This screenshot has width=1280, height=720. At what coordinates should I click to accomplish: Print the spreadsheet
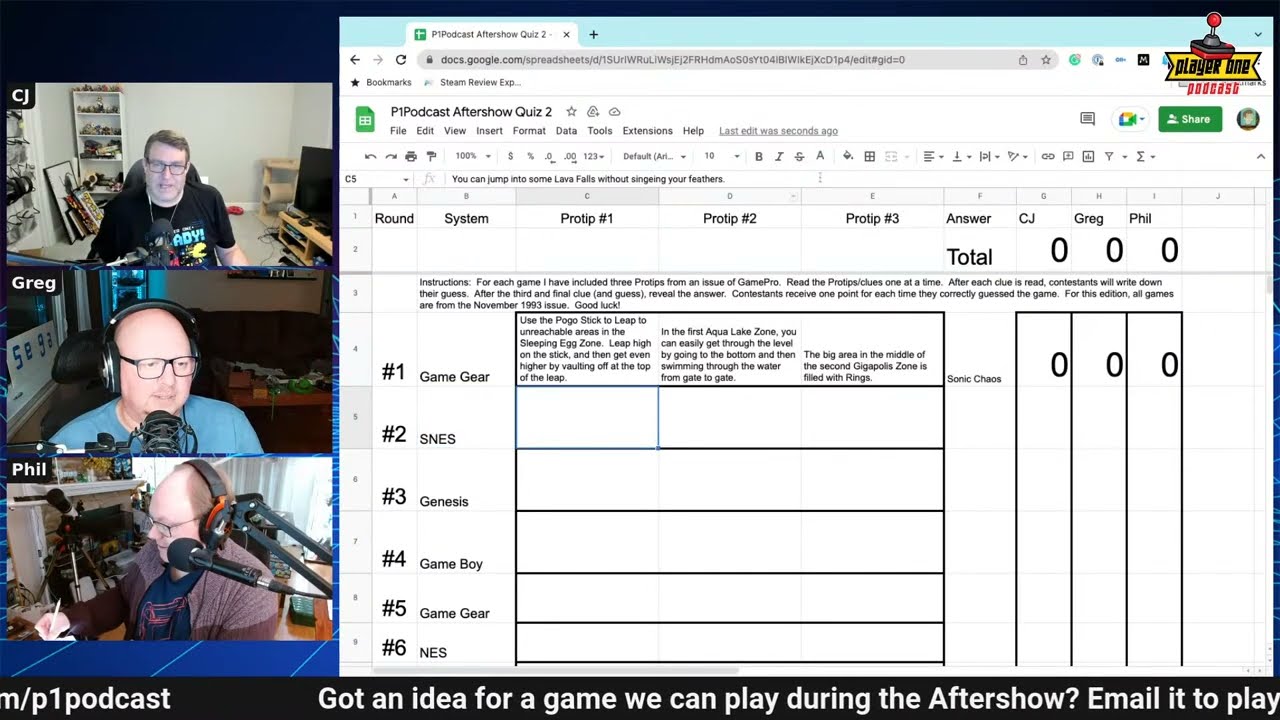[411, 156]
